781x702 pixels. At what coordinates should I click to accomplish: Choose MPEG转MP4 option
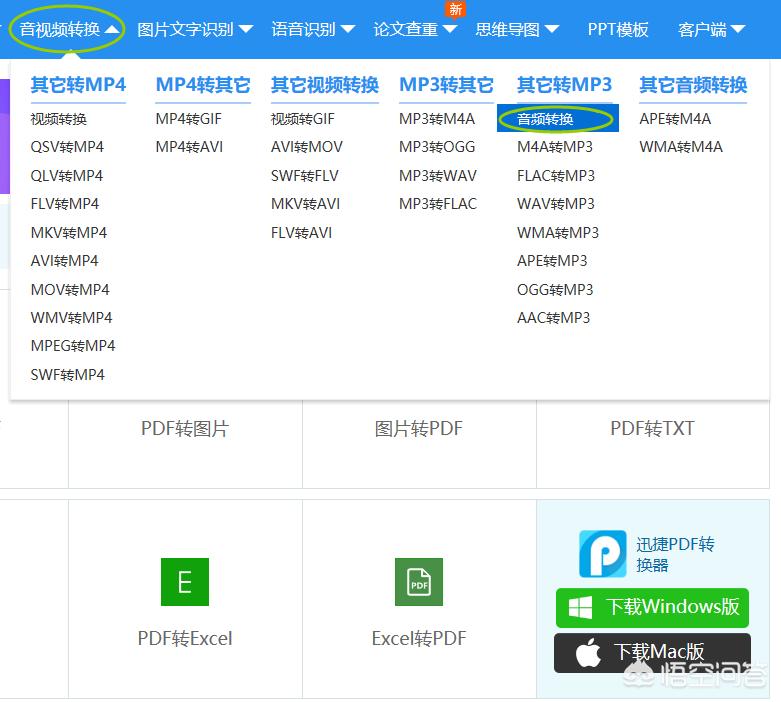73,345
